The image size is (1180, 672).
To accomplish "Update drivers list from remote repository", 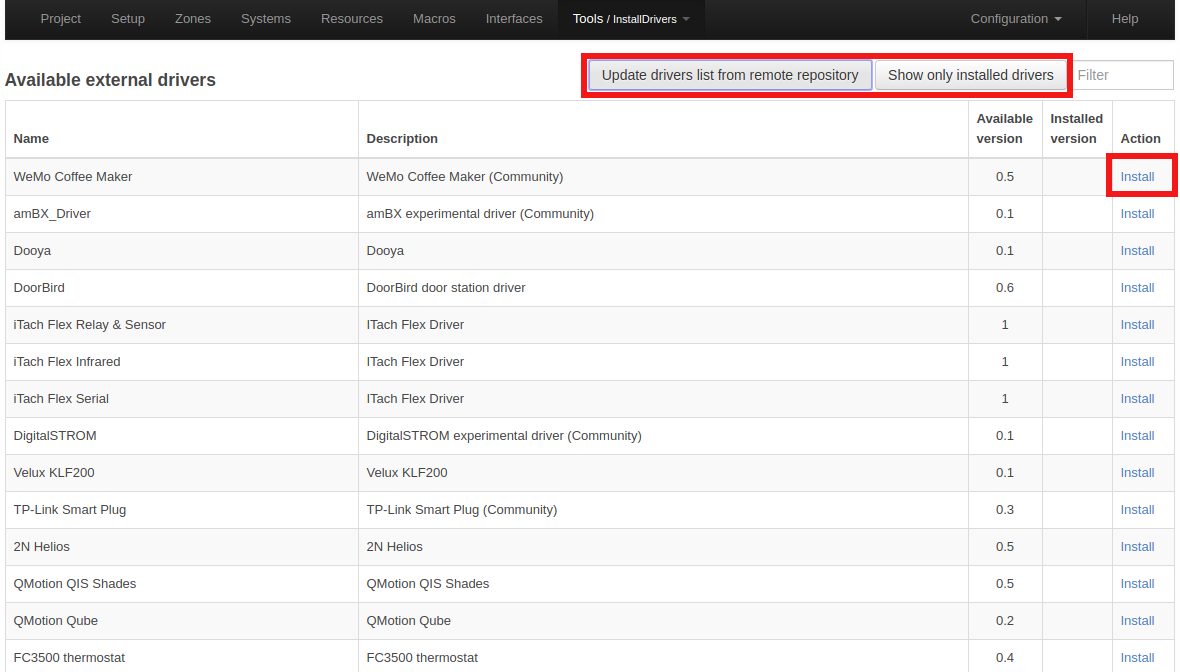I will tap(730, 75).
